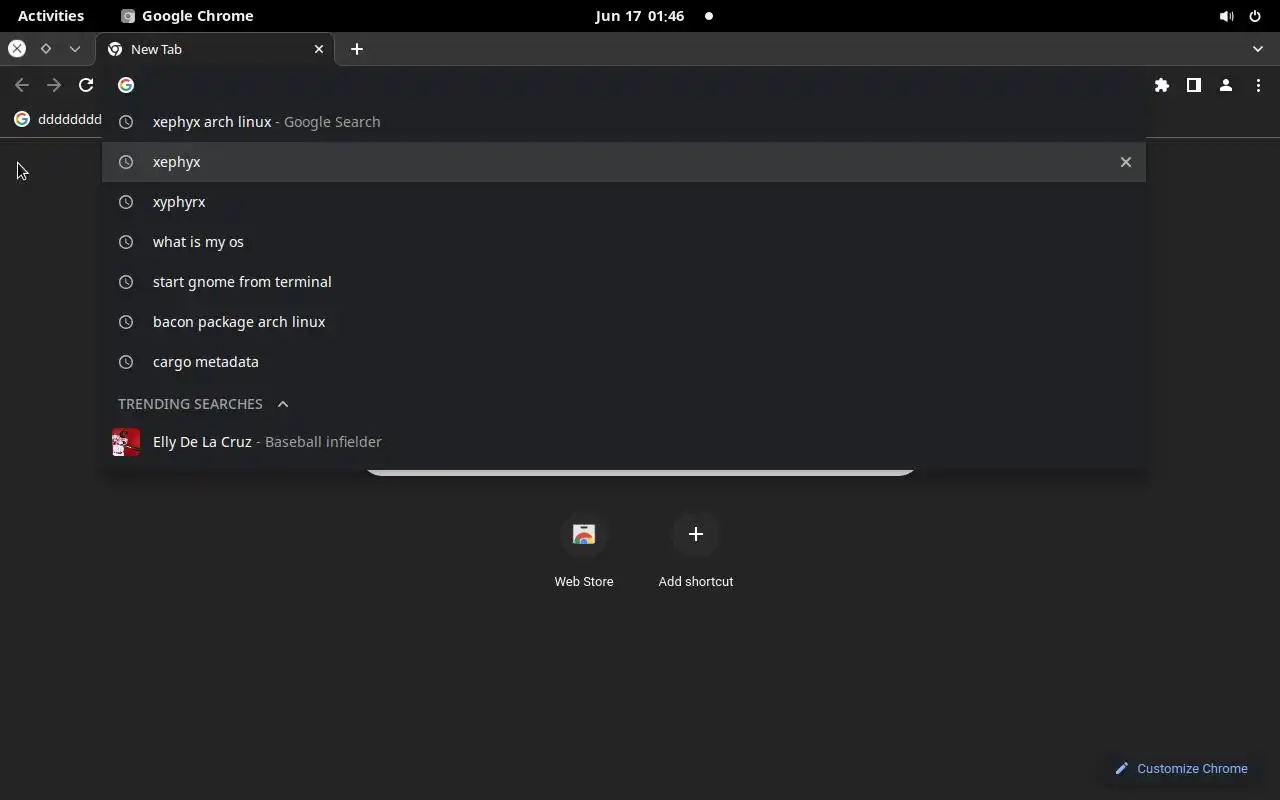Open the Web Store shortcut
This screenshot has height=800, width=1280.
[584, 552]
